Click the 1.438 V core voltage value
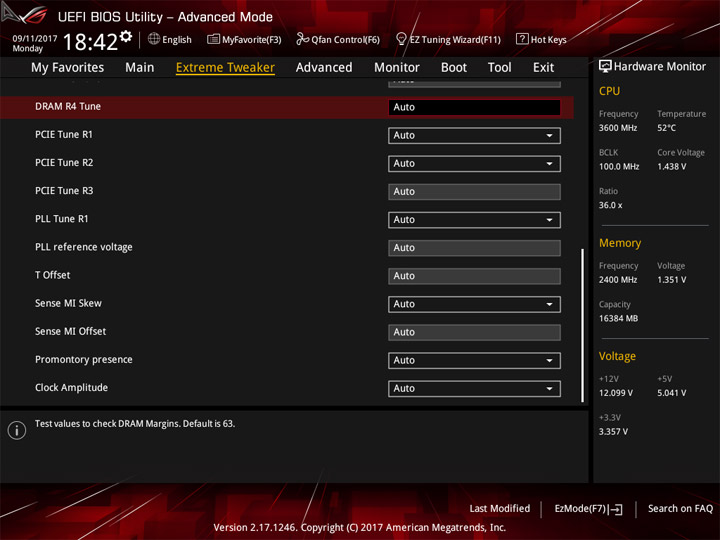The image size is (720, 540). (x=671, y=167)
